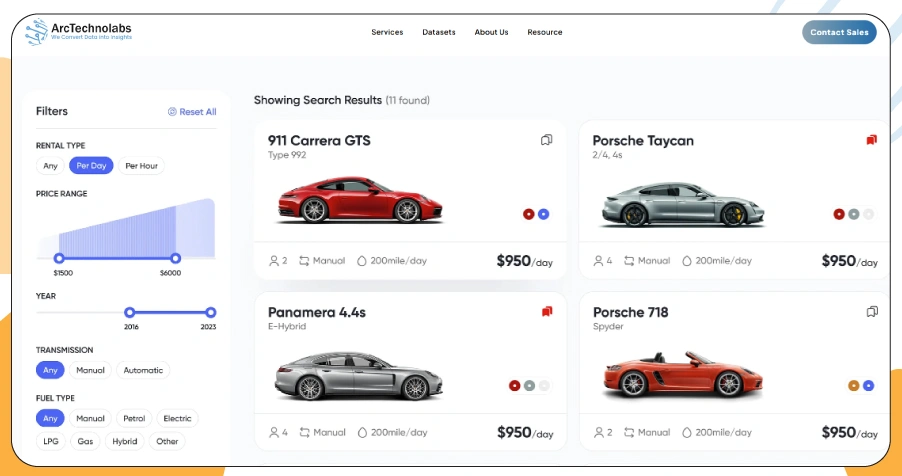Click Reset All filters icon
The height and width of the screenshot is (476, 902).
click(172, 112)
